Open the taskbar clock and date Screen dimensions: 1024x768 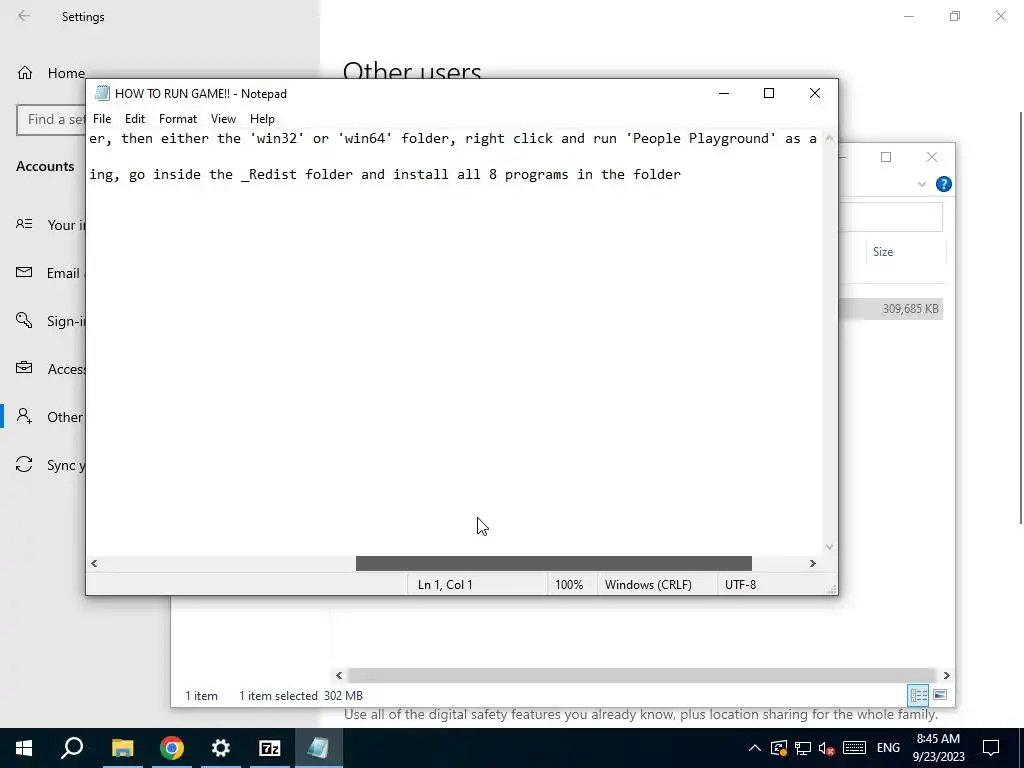[938, 748]
